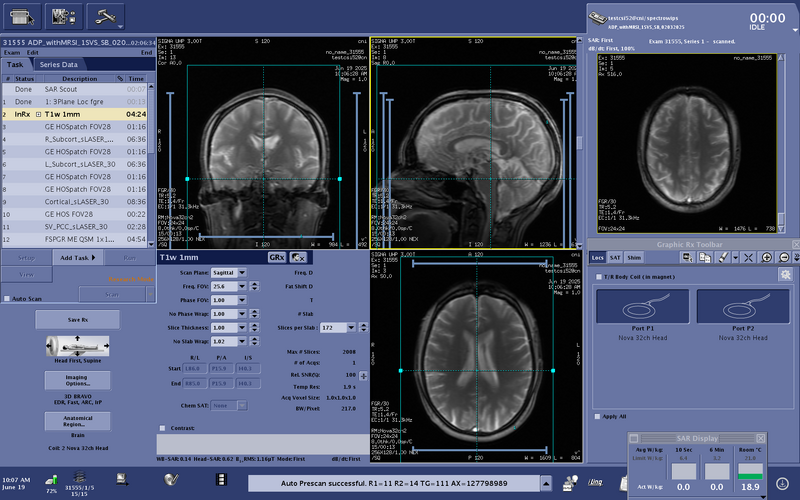This screenshot has width=800, height=500.
Task: Open Imaging Options button
Action: pyautogui.click(x=78, y=380)
